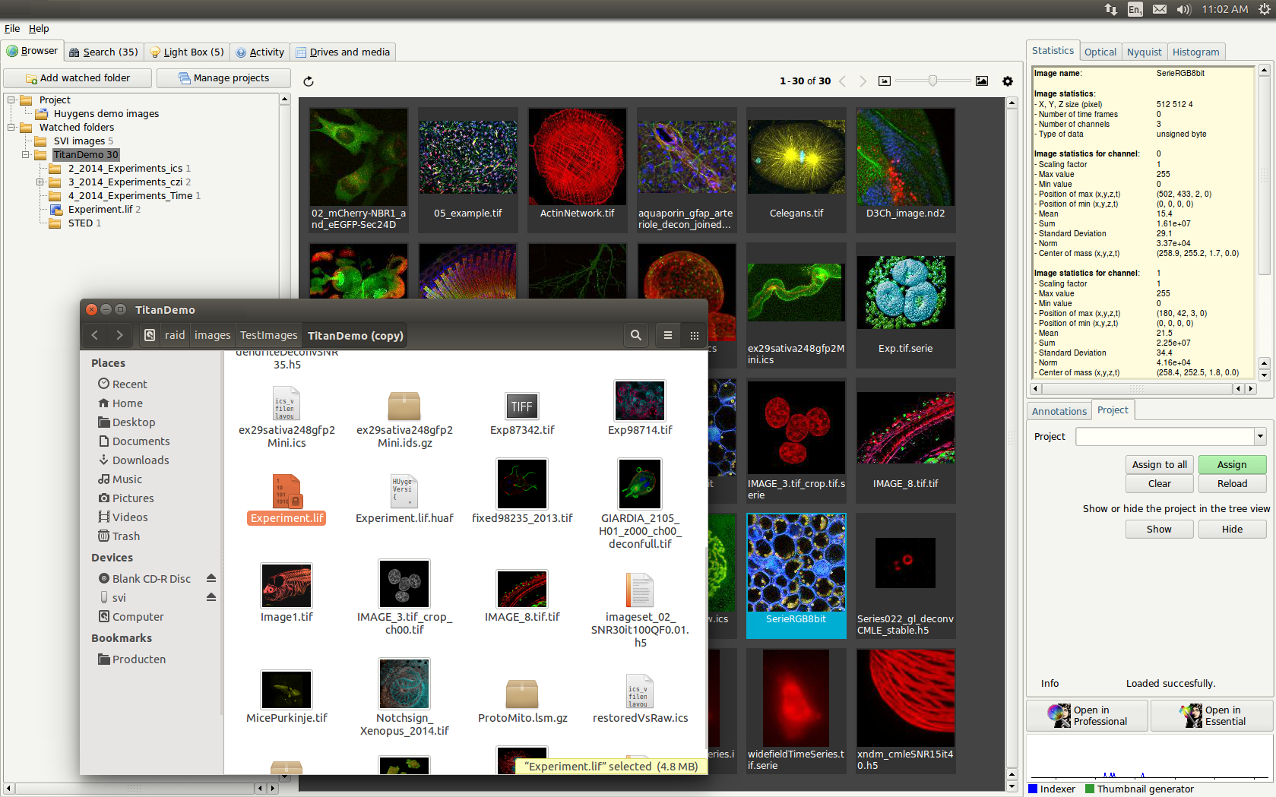Collapse the Watched folders tree node
1276x797 pixels.
[11, 128]
